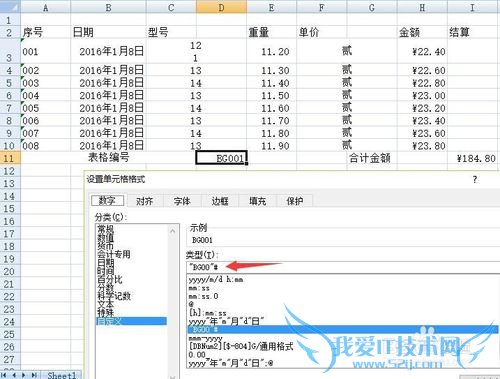Choose [DBNum2][$-804]G/通用格式 format
Image resolution: width=500 pixels, height=379 pixels.
click(241, 346)
